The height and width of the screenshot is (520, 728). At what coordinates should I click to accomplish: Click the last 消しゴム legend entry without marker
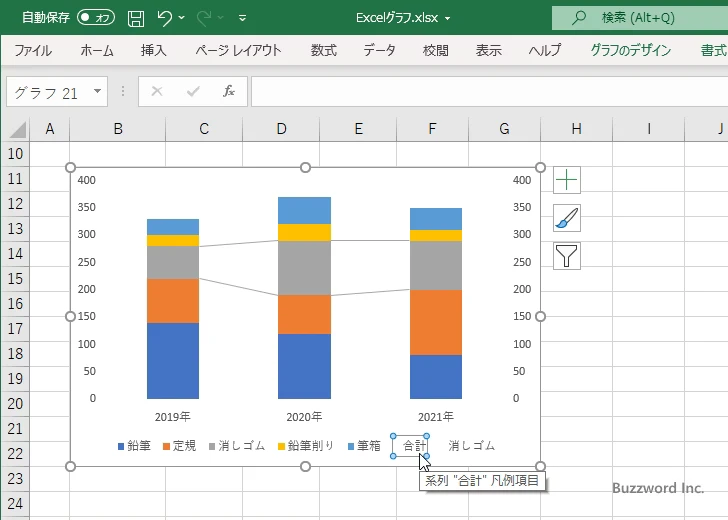click(x=472, y=446)
